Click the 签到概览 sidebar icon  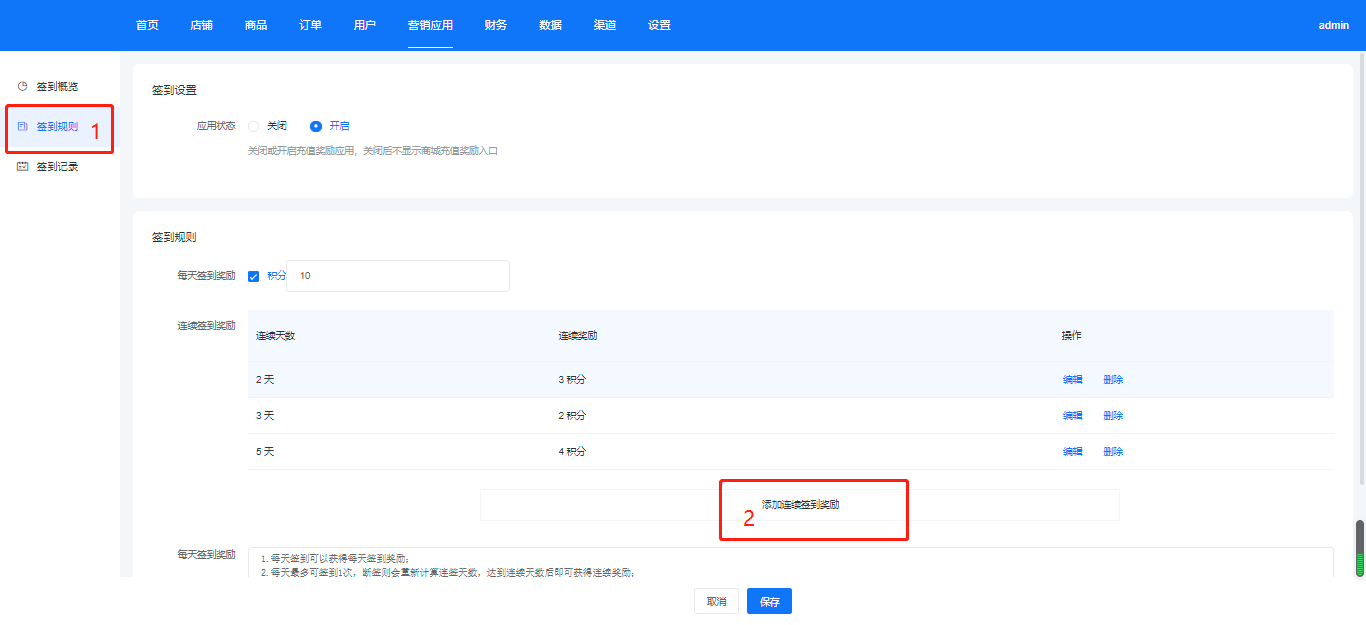pos(23,87)
